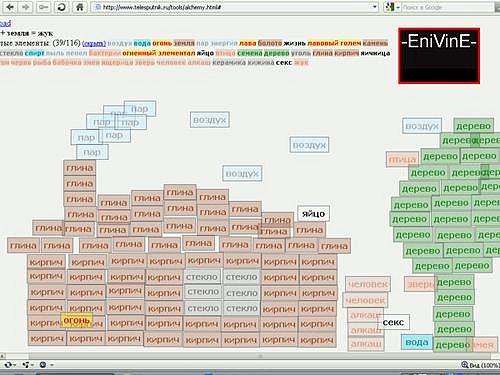Go to the home page icon
Viewport: 500px width, 375px height.
click(79, 7)
